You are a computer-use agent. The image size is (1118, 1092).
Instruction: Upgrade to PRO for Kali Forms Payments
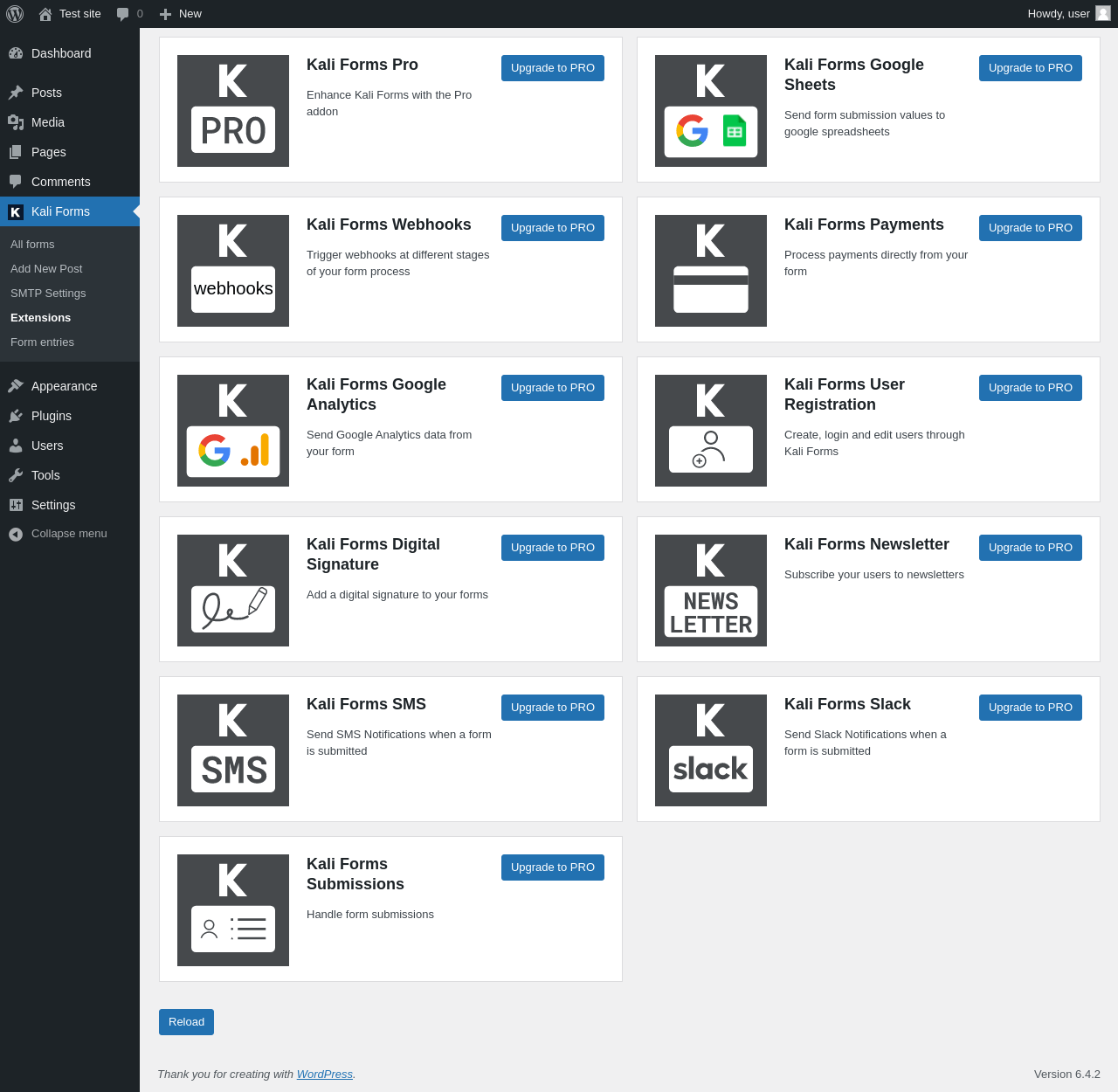tap(1031, 228)
